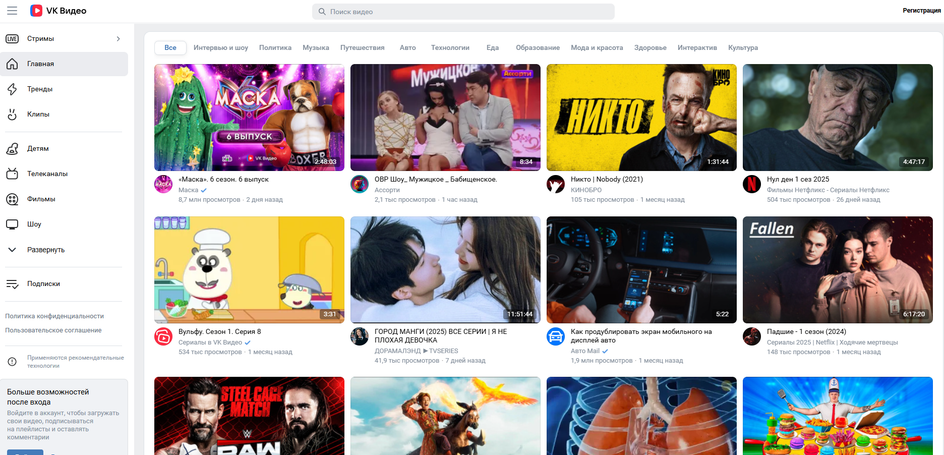Select the Технологии tab
This screenshot has height=455, width=944.
point(450,48)
